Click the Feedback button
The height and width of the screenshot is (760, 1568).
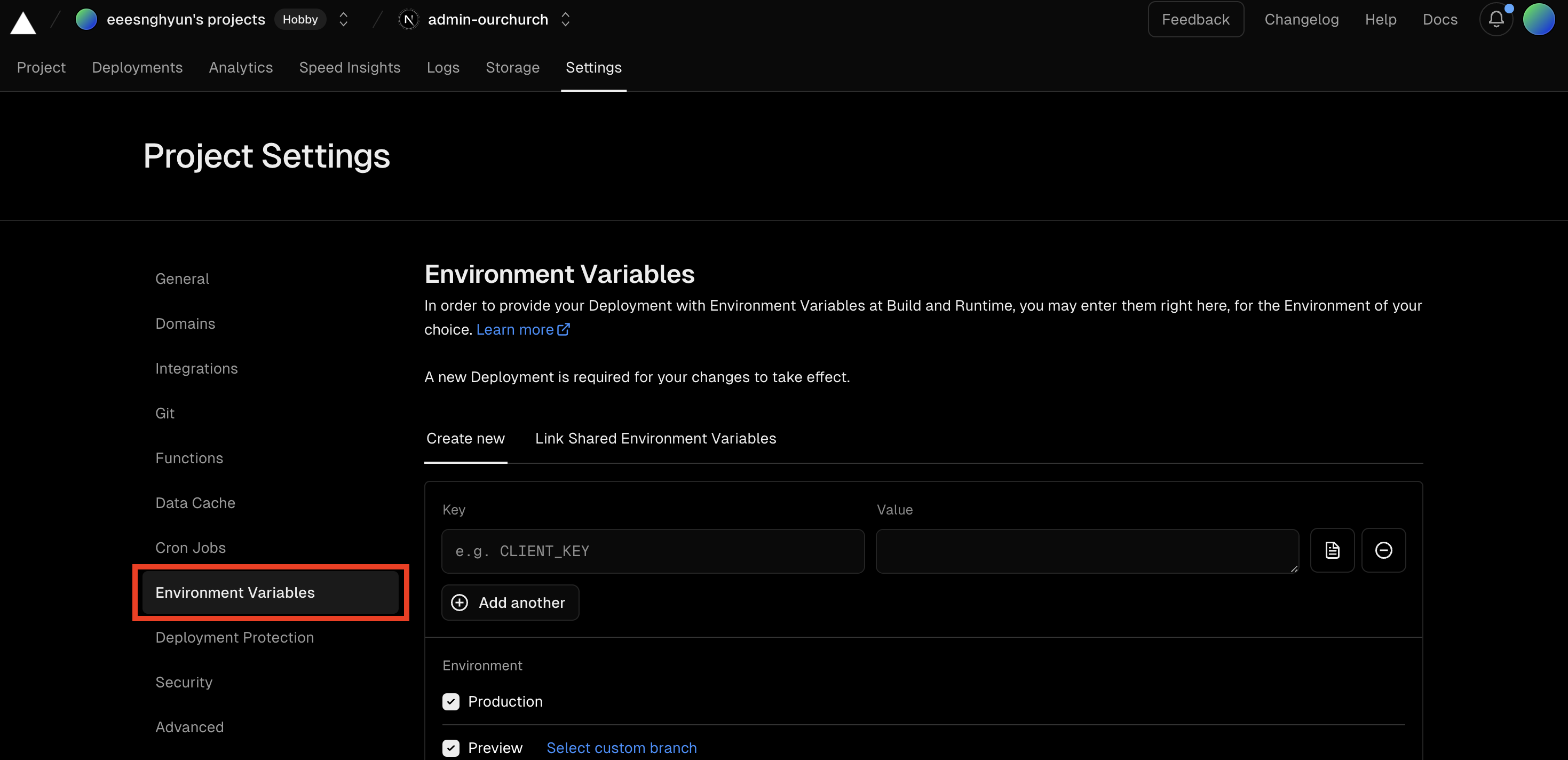click(x=1195, y=19)
